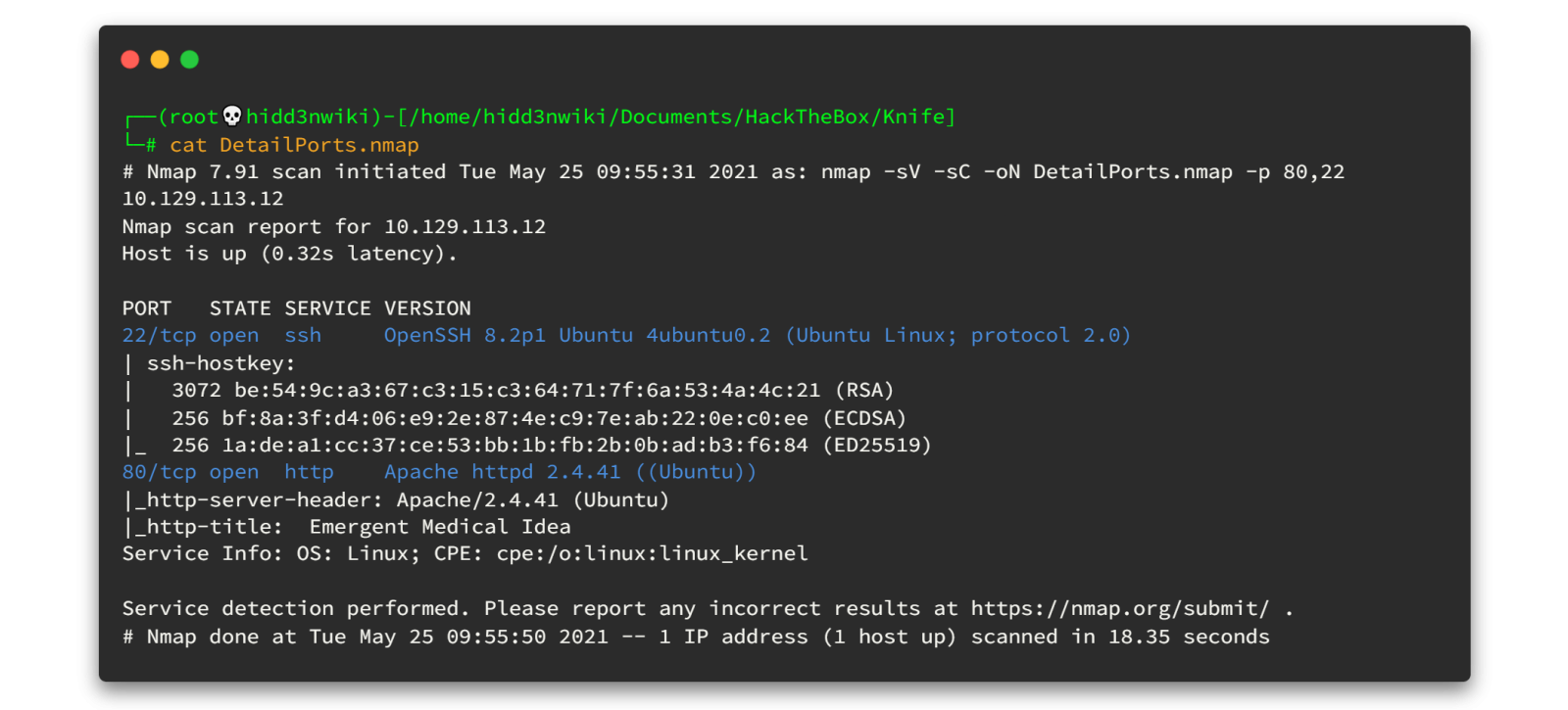Click the OpenSSH 8.2p1 version text

click(464, 335)
